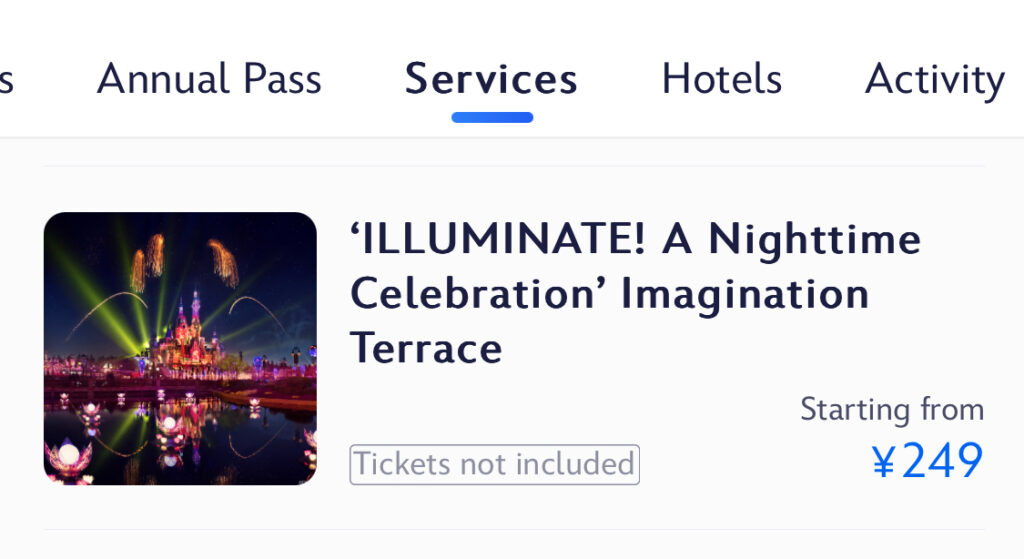Switch to the Annual Pass tab
Image resolution: width=1024 pixels, height=559 pixels.
[x=209, y=79]
